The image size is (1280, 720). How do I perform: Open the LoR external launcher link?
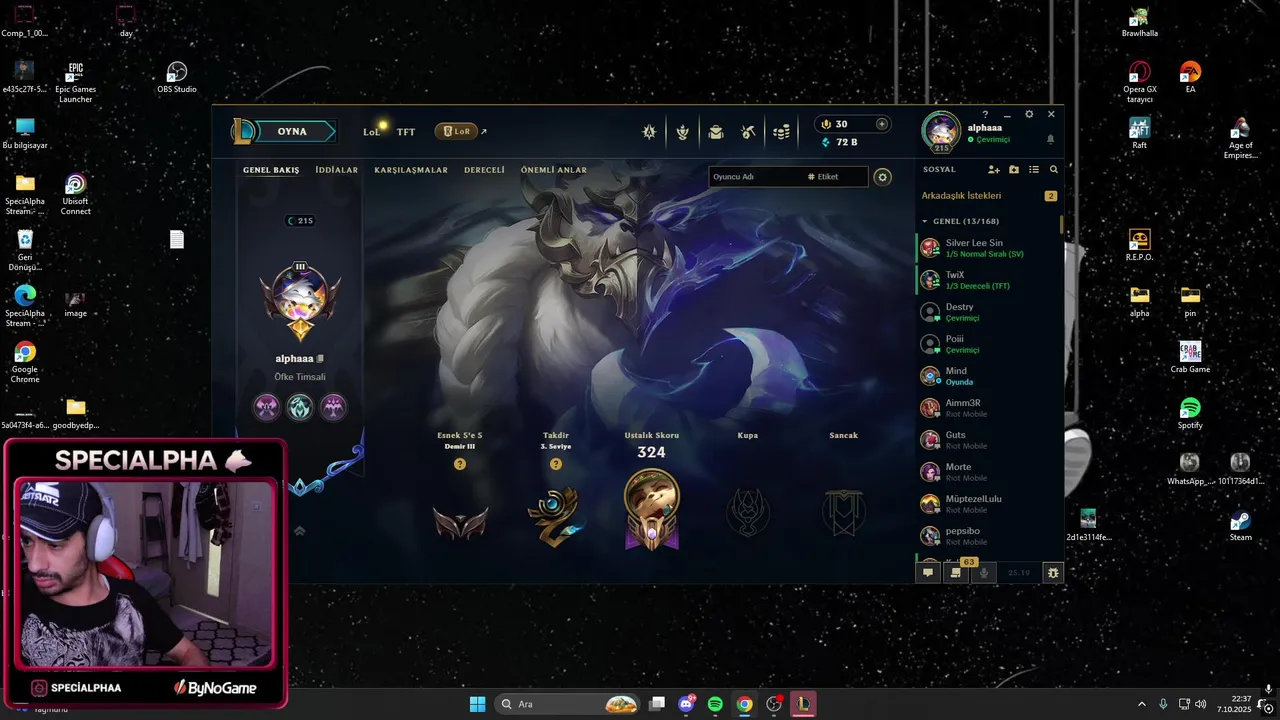[x=461, y=131]
